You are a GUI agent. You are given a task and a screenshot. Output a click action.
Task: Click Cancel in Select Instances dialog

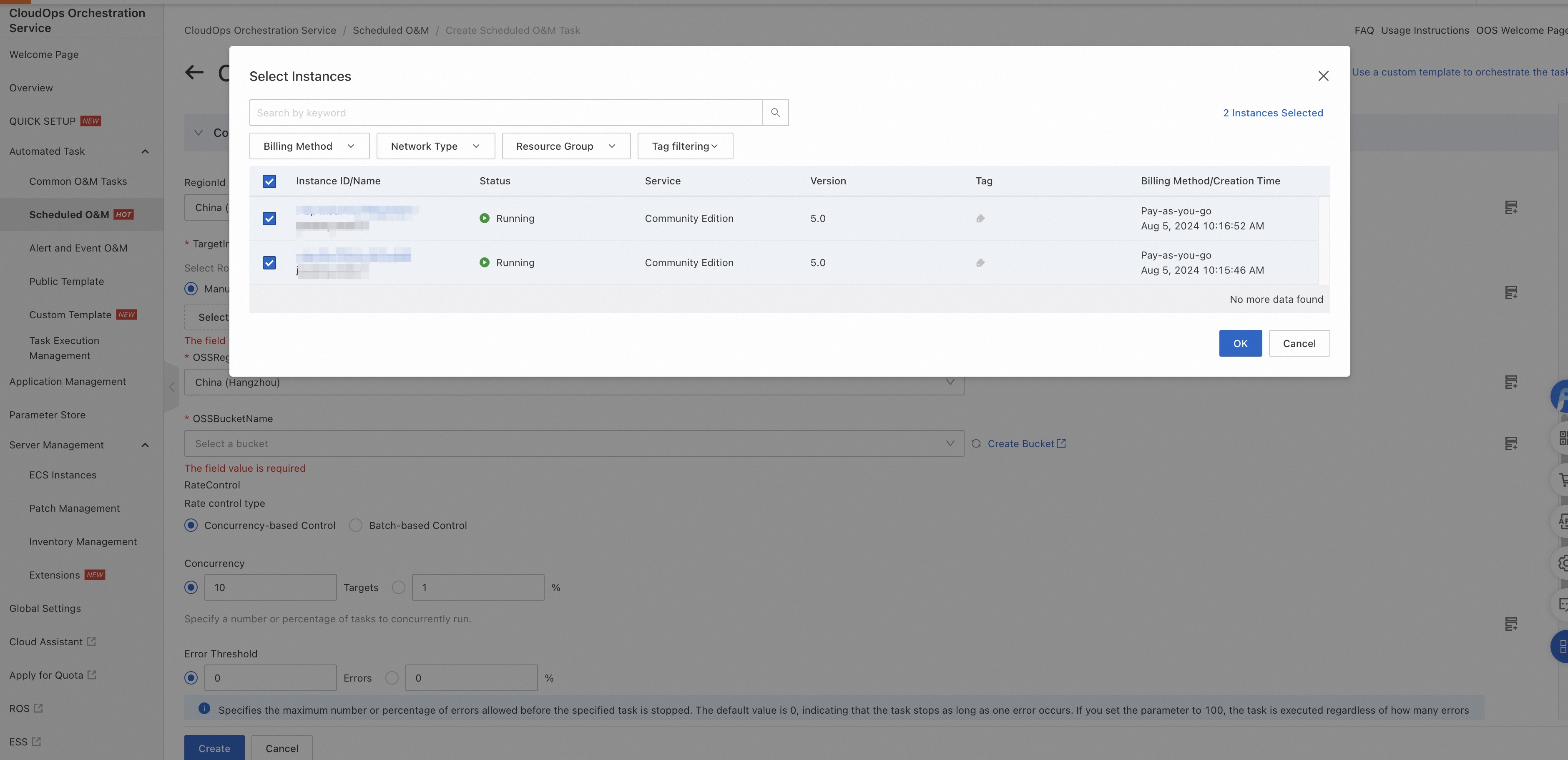click(x=1299, y=343)
